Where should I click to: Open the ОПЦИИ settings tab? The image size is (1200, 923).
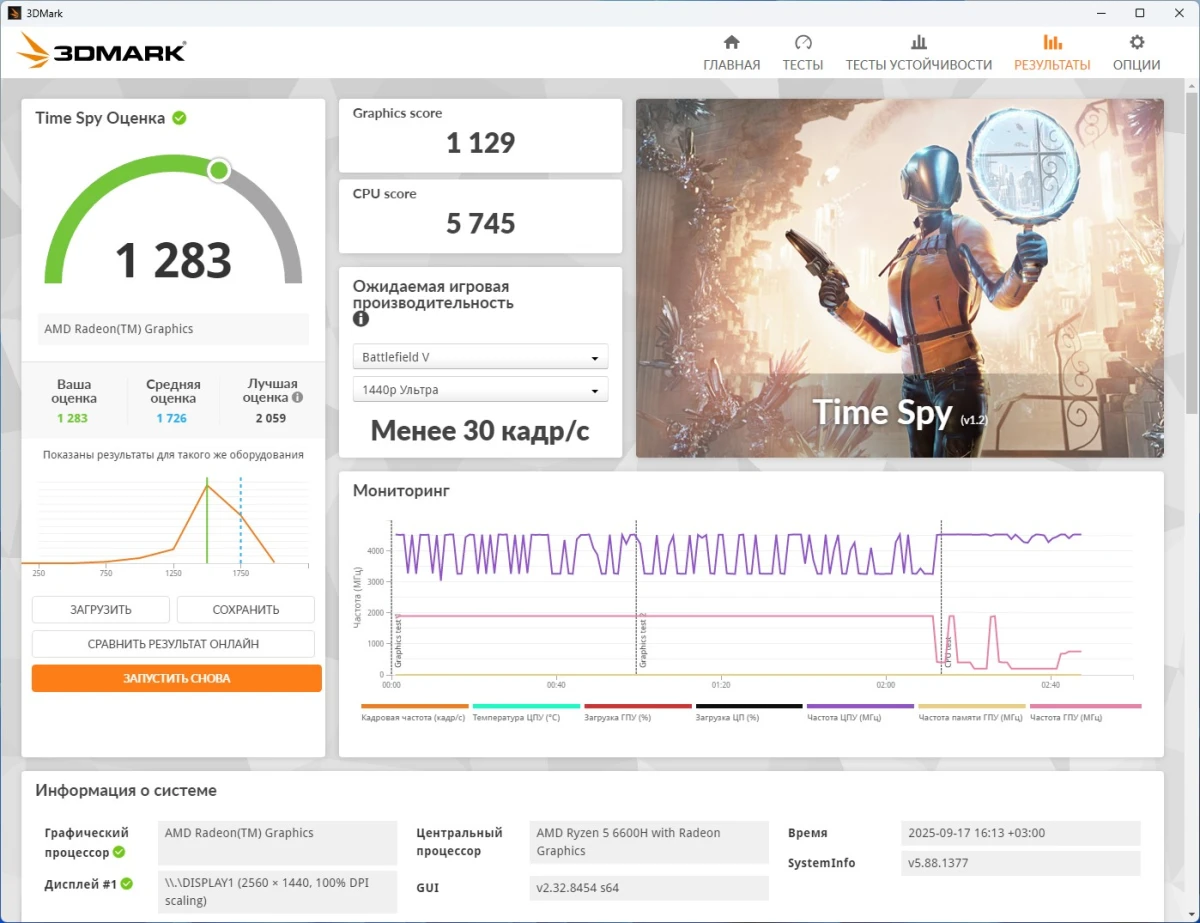click(x=1137, y=53)
